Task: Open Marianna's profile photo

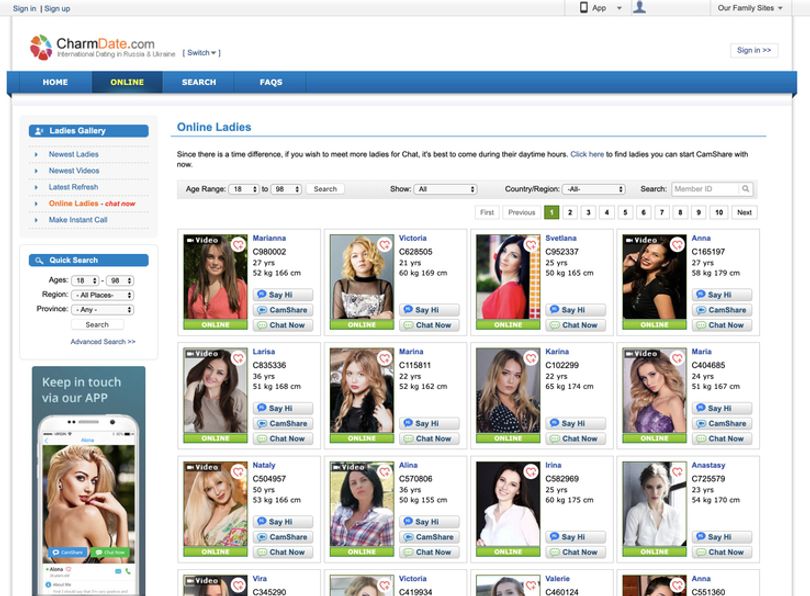Action: pyautogui.click(x=215, y=277)
